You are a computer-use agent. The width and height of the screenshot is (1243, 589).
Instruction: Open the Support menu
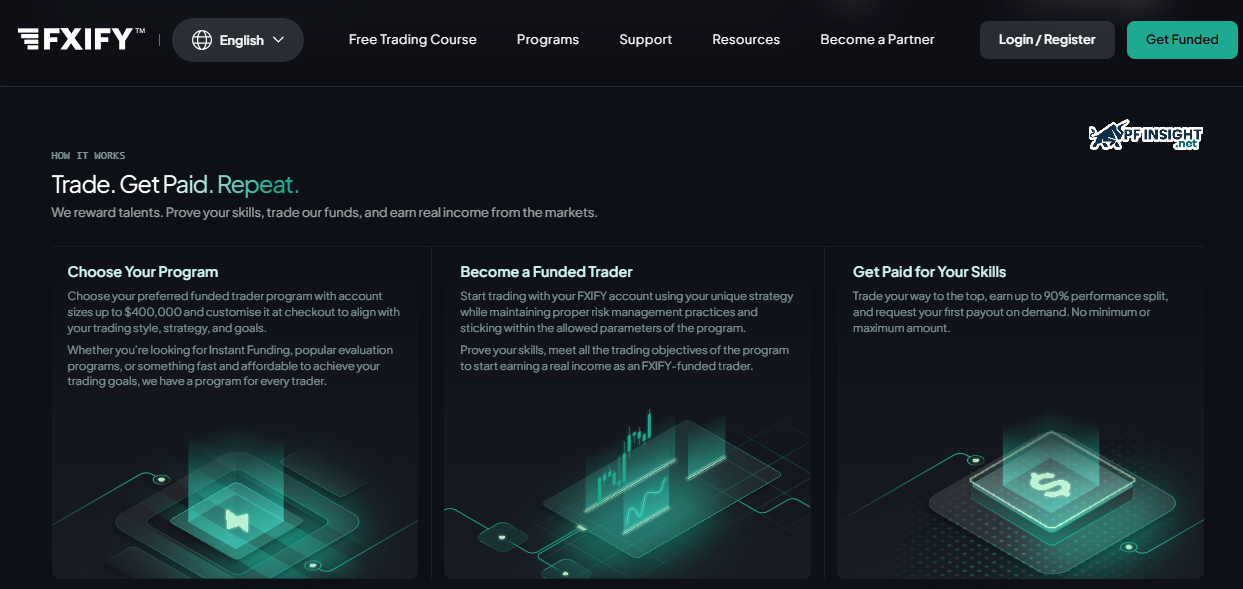[646, 40]
